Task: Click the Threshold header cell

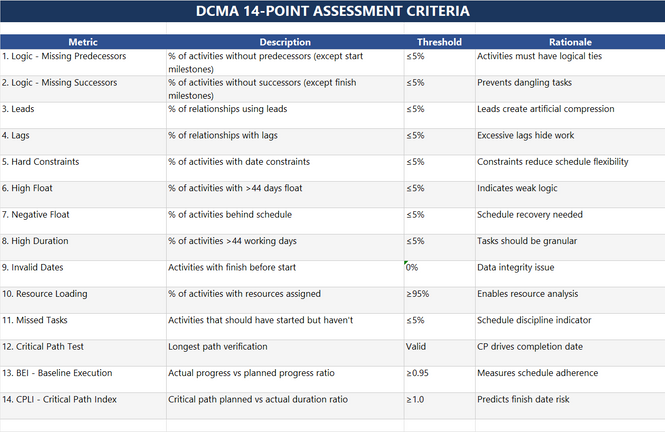Action: pyautogui.click(x=439, y=43)
